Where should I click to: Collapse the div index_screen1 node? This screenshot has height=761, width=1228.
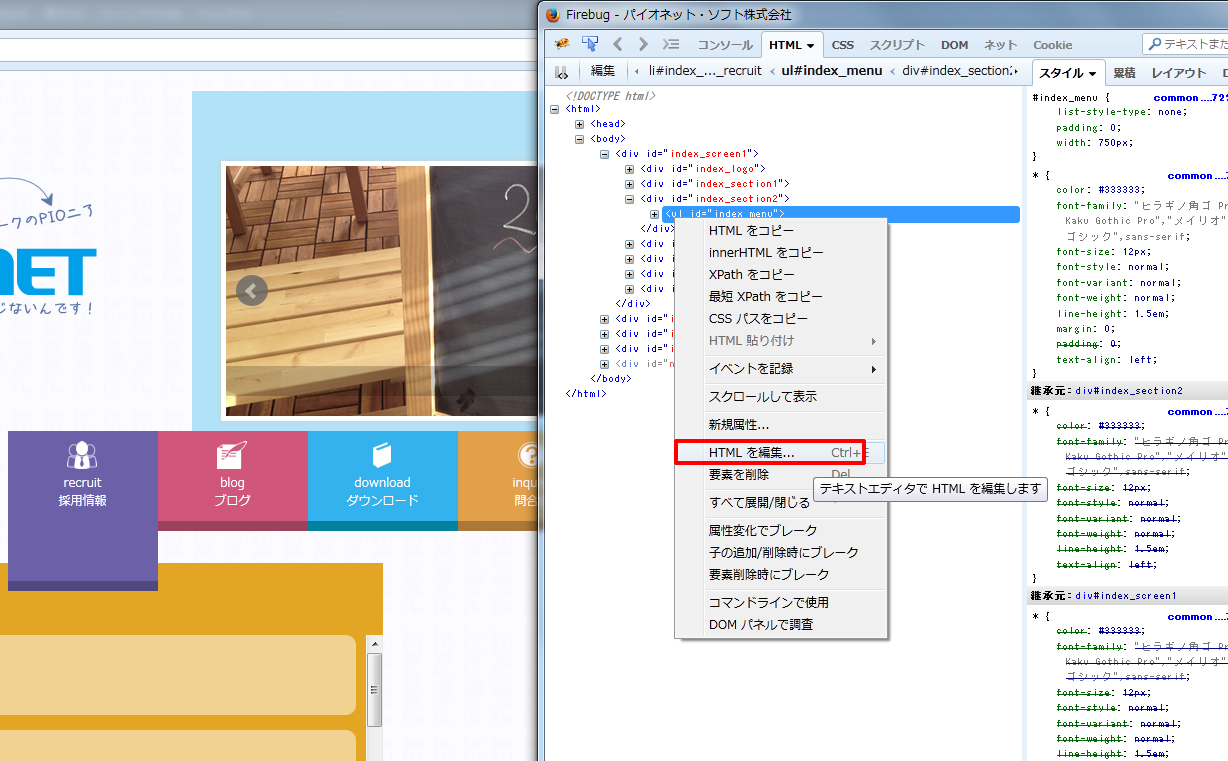click(604, 154)
